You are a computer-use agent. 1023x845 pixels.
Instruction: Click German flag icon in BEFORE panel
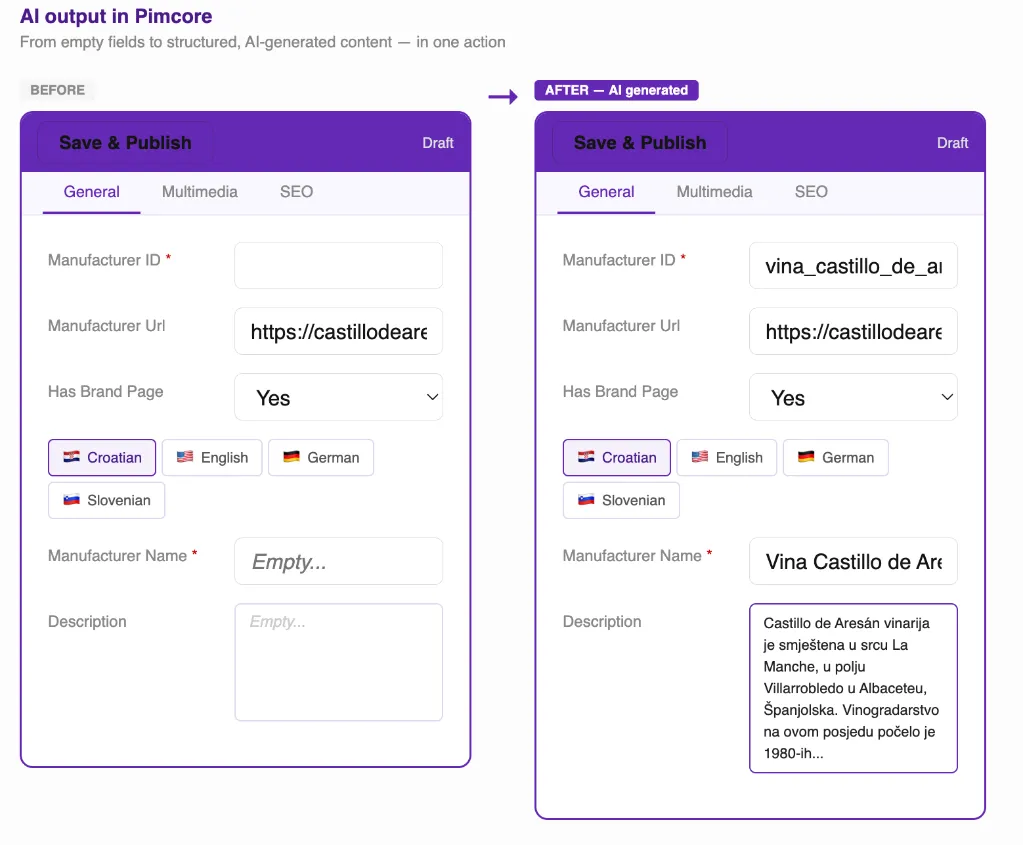291,457
